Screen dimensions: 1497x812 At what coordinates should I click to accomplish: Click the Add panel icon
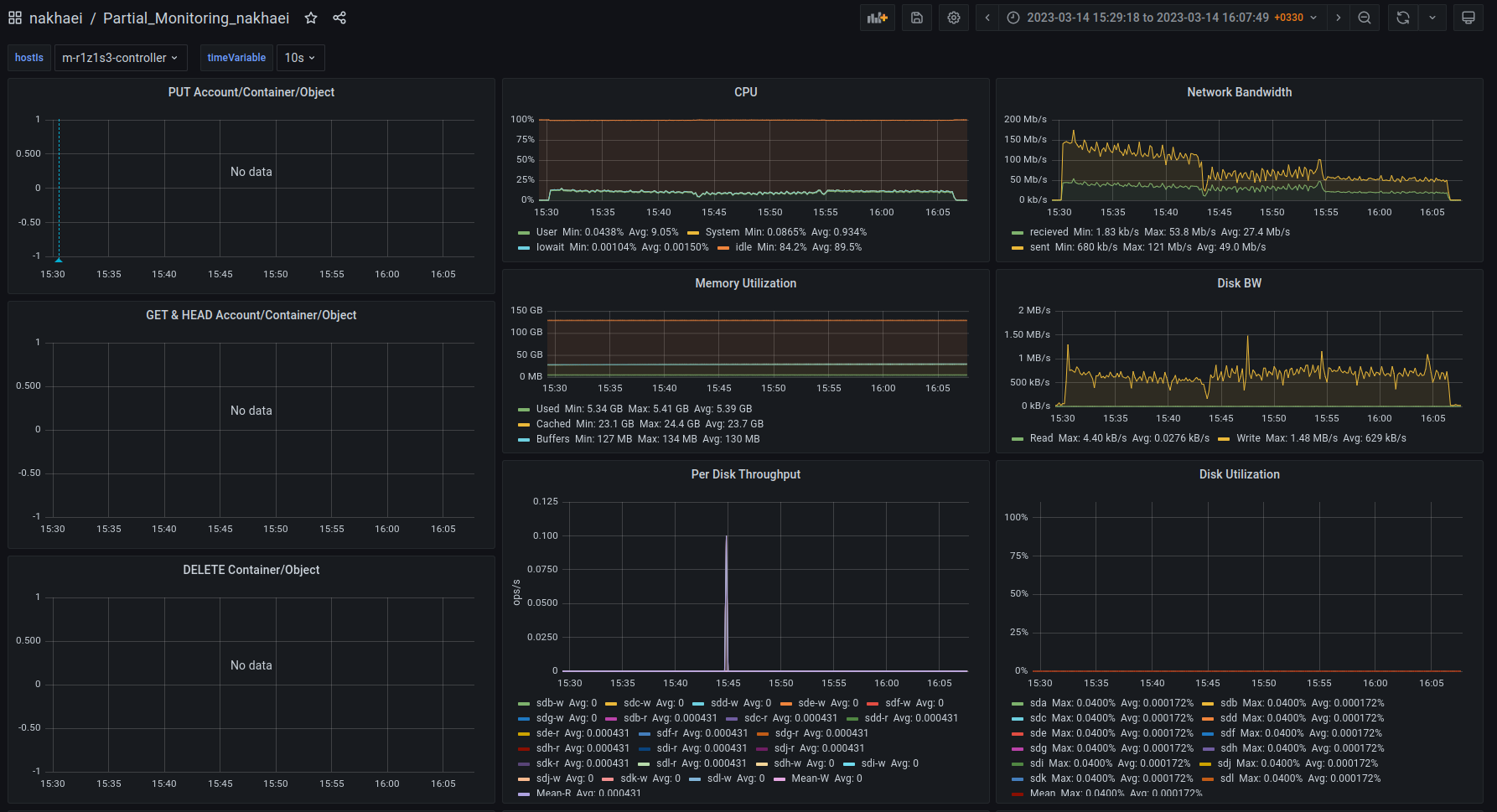click(x=877, y=18)
